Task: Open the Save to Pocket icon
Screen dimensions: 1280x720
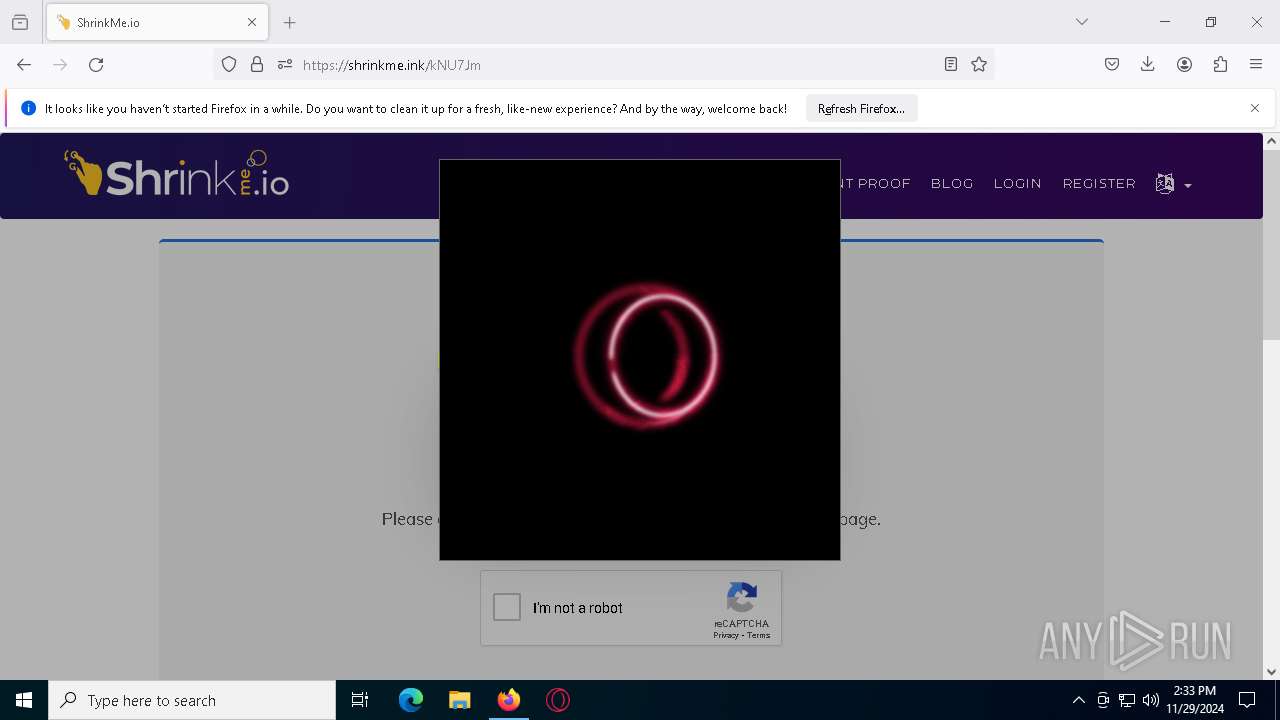Action: click(x=1112, y=64)
